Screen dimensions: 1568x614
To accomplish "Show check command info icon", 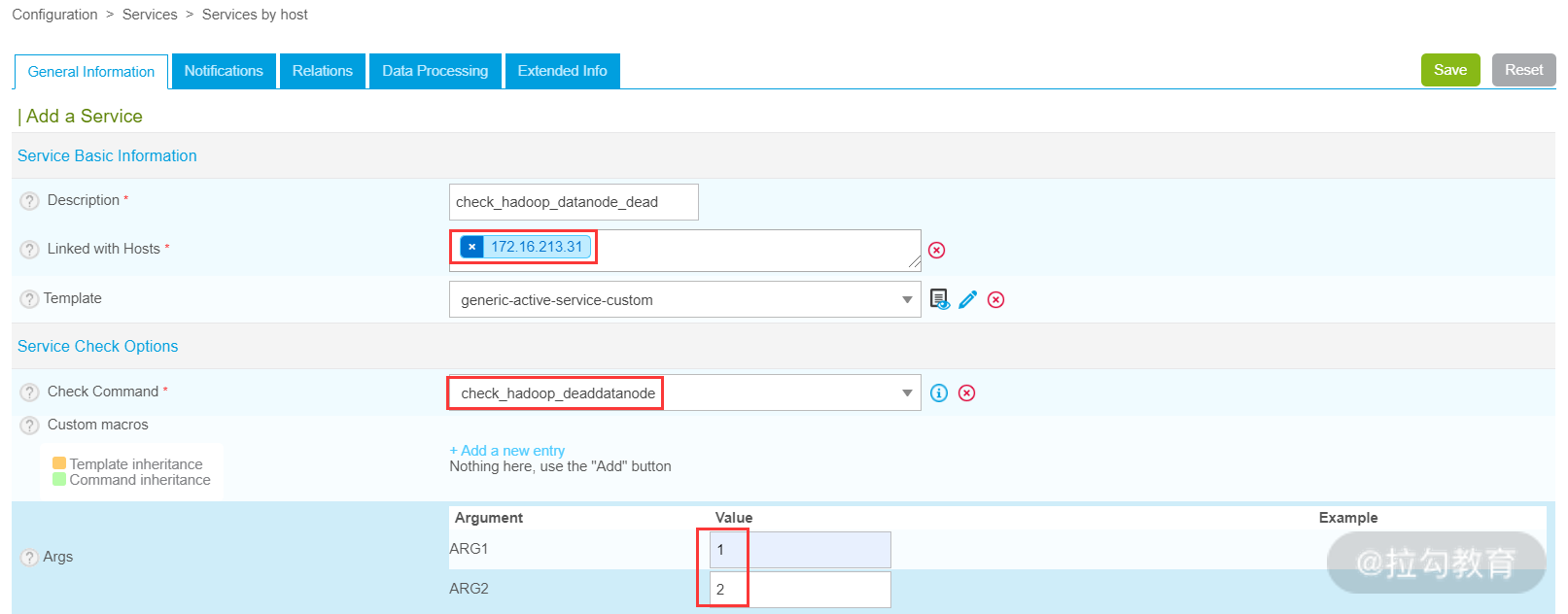I will pyautogui.click(x=939, y=392).
